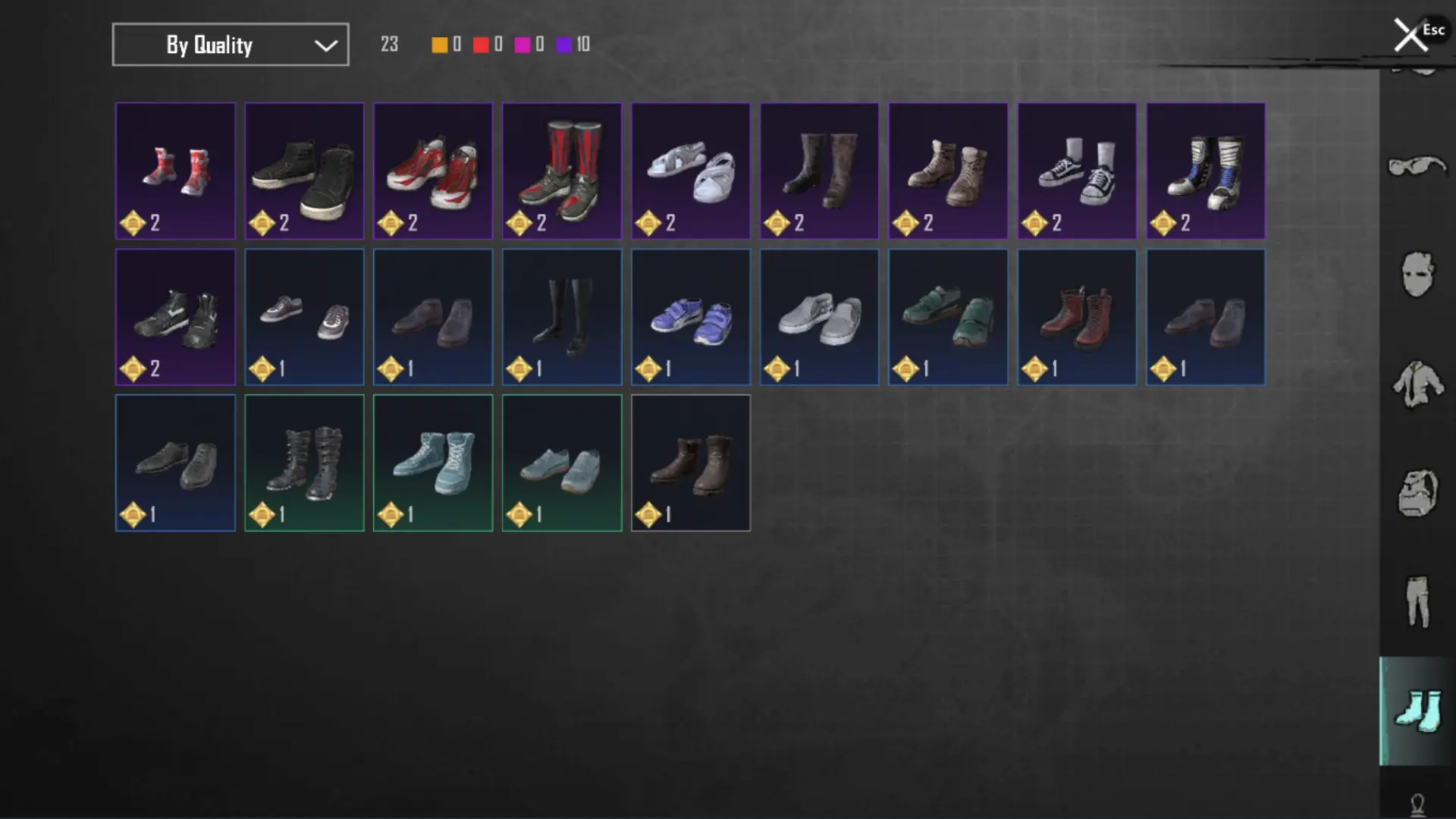Choose the tall red-striped black boots
This screenshot has width=1456, height=819.
[562, 171]
